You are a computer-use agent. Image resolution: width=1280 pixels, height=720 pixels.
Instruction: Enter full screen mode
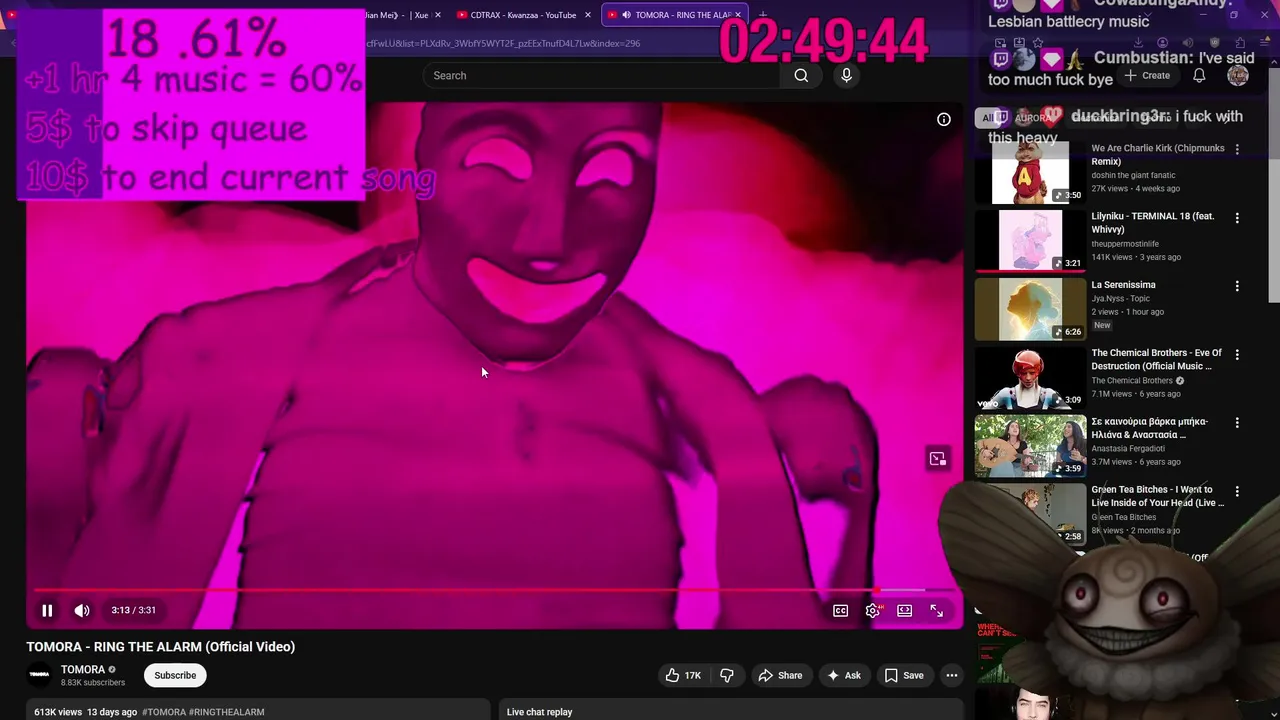click(x=936, y=610)
